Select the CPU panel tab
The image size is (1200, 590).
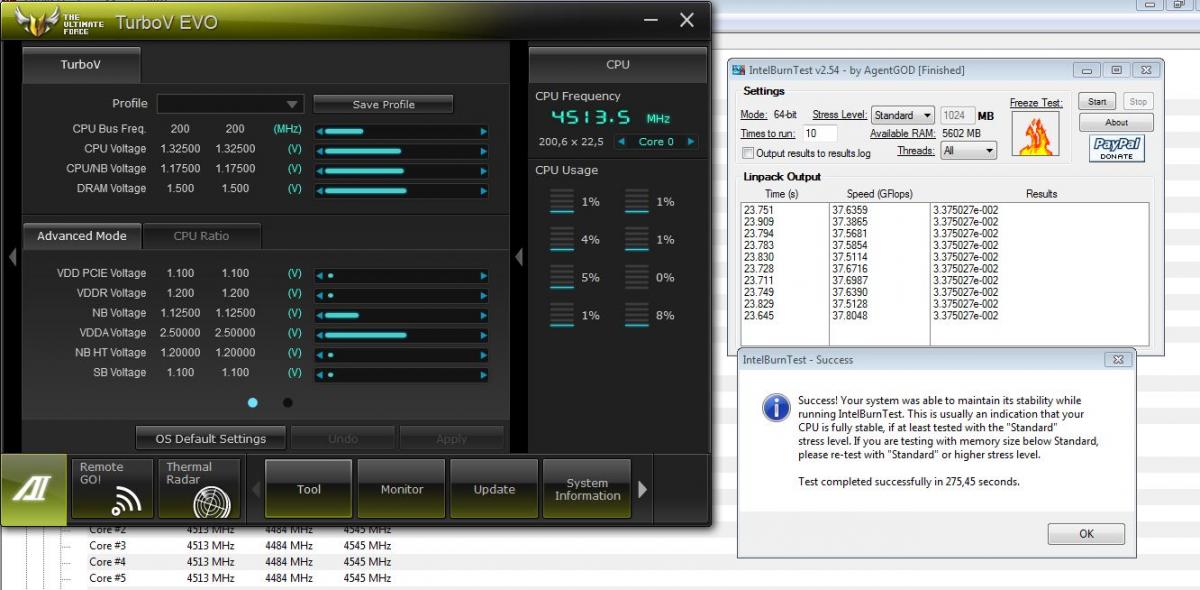coord(618,64)
